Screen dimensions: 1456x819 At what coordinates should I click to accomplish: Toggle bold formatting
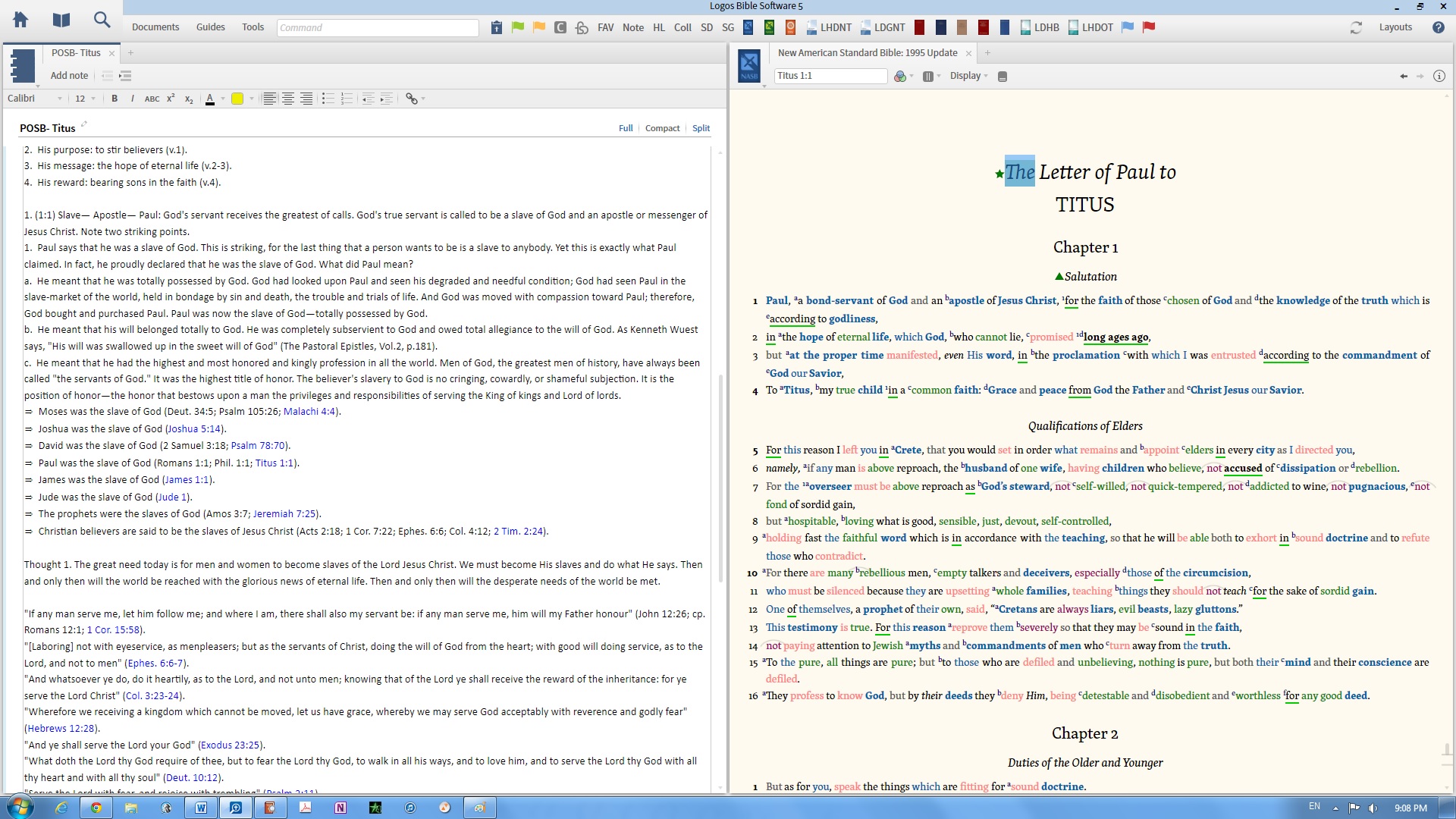coord(115,99)
